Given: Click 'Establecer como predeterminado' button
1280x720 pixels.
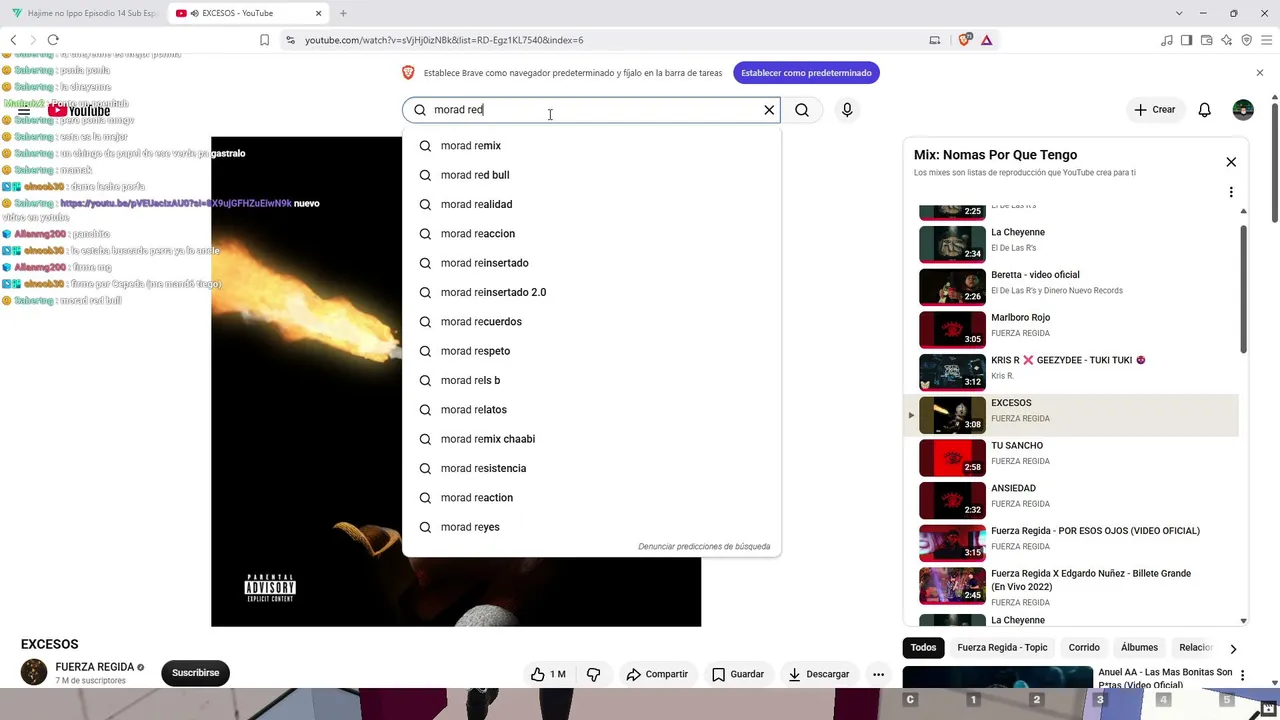Looking at the screenshot, I should click(806, 73).
